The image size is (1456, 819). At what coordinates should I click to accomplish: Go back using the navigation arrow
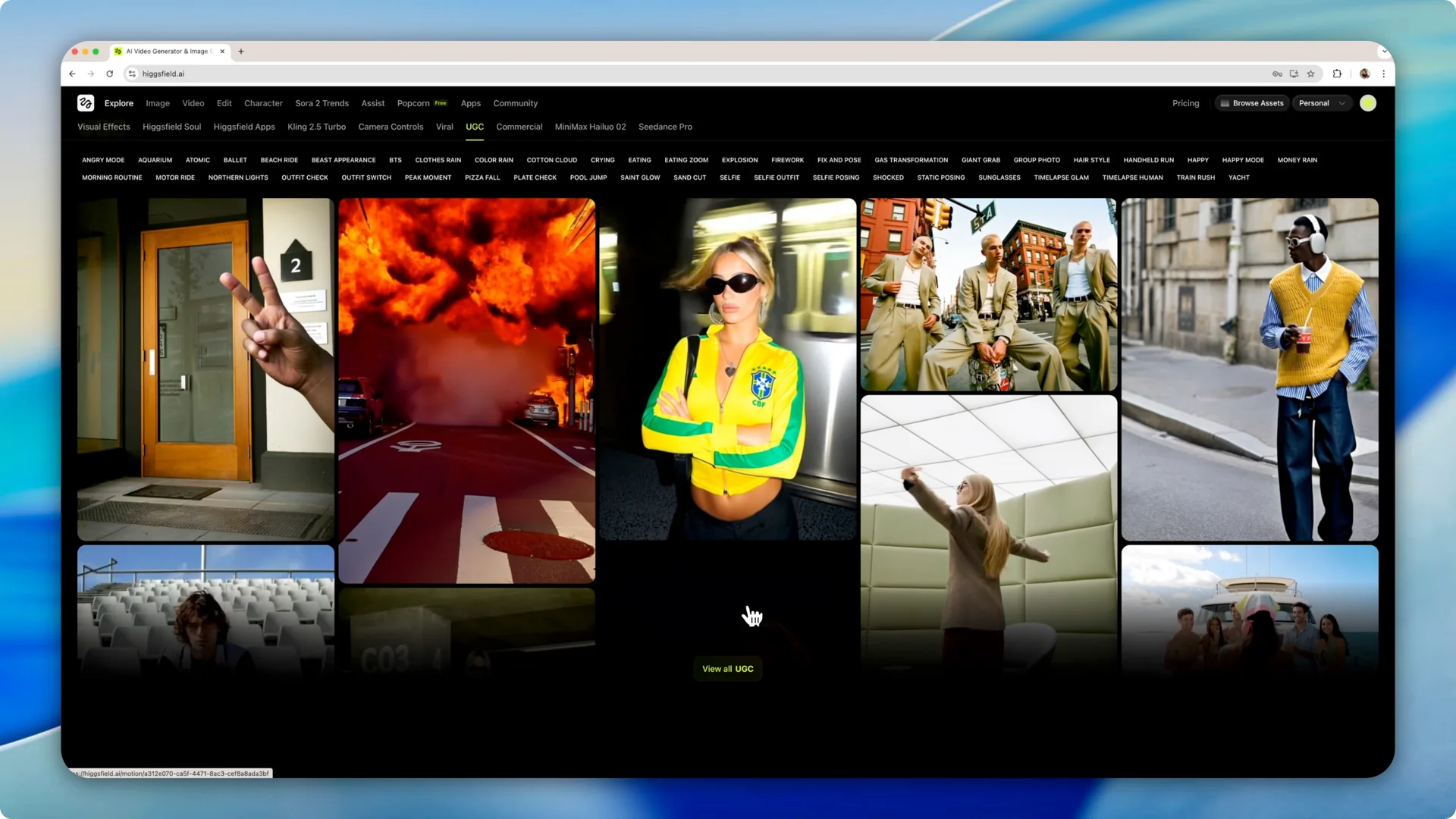click(72, 74)
